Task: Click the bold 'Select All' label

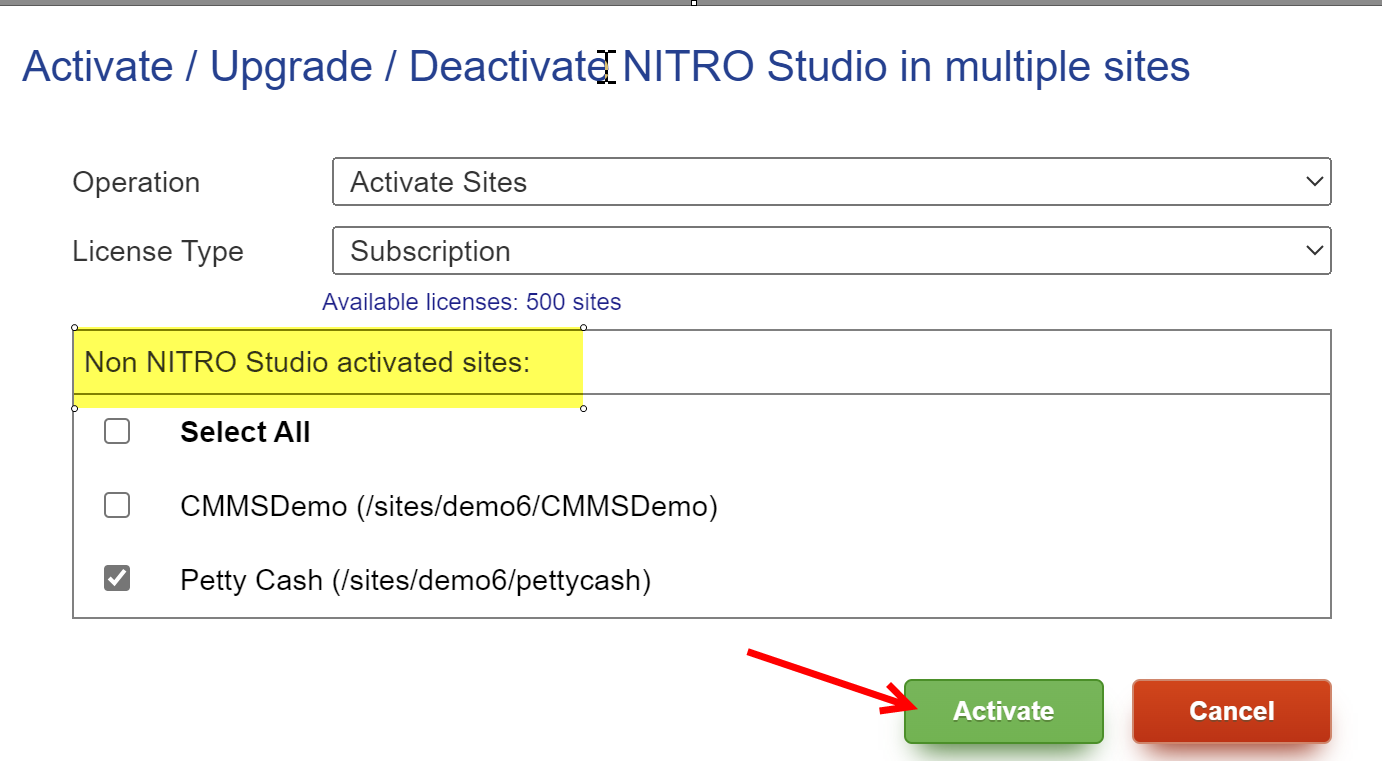Action: pos(245,432)
